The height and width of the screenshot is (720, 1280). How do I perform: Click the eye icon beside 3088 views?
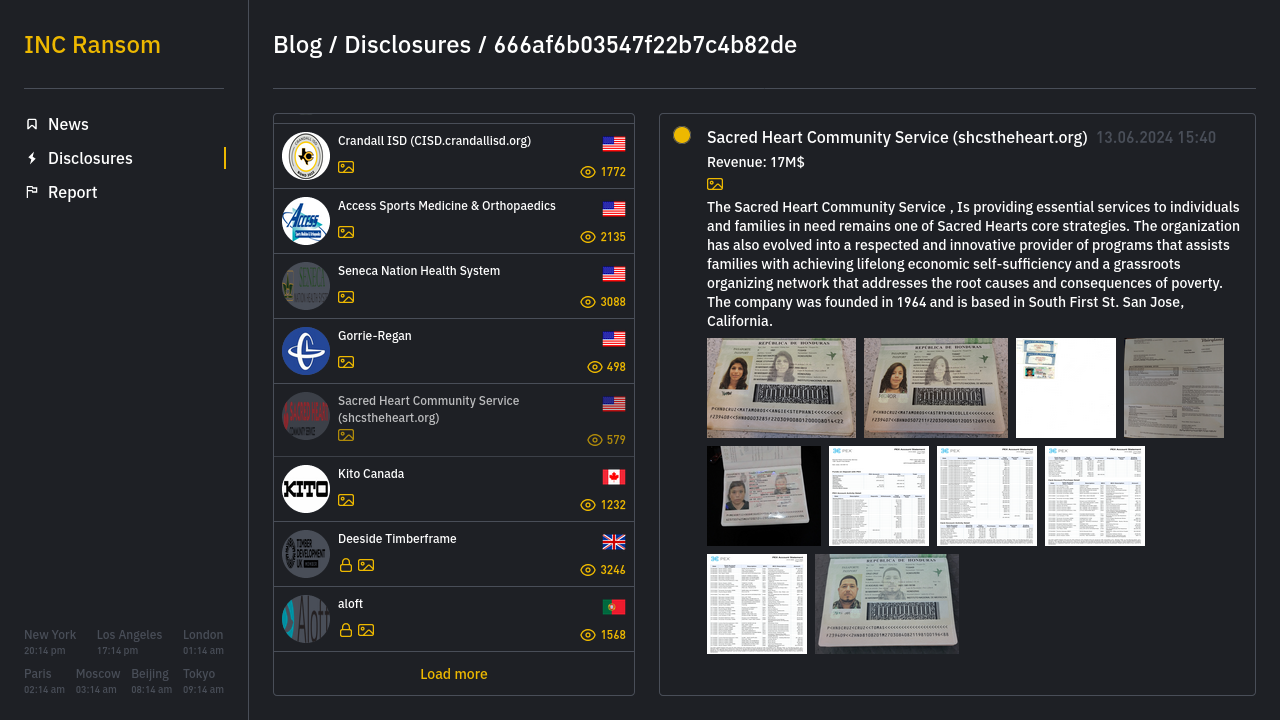click(x=588, y=302)
